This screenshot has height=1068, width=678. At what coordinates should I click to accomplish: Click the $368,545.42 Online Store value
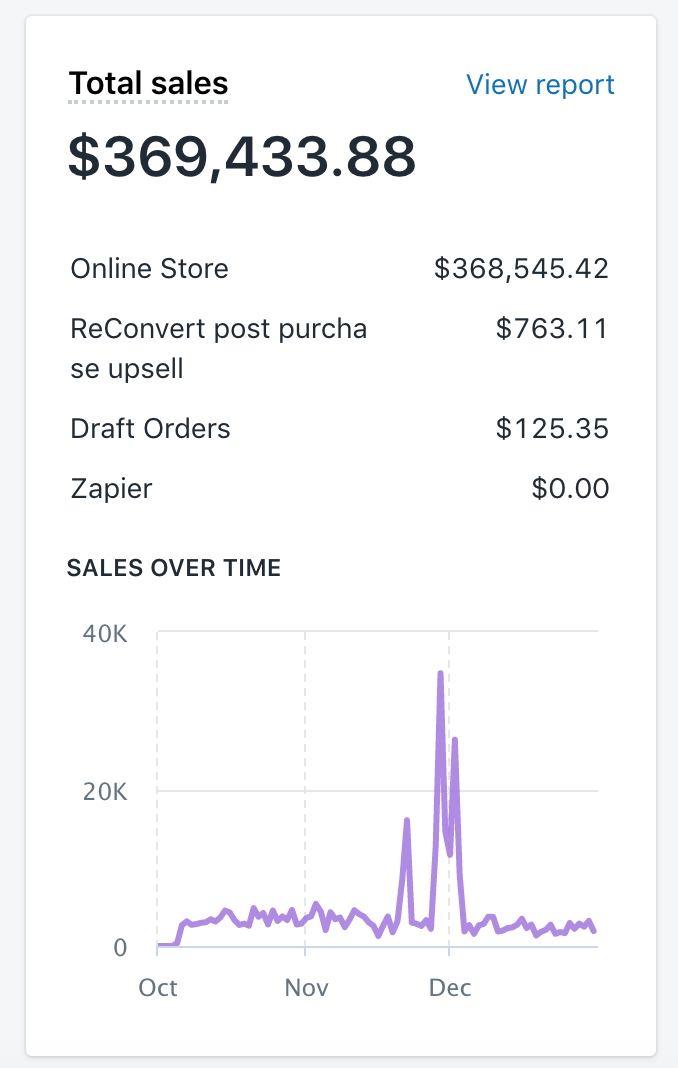521,268
